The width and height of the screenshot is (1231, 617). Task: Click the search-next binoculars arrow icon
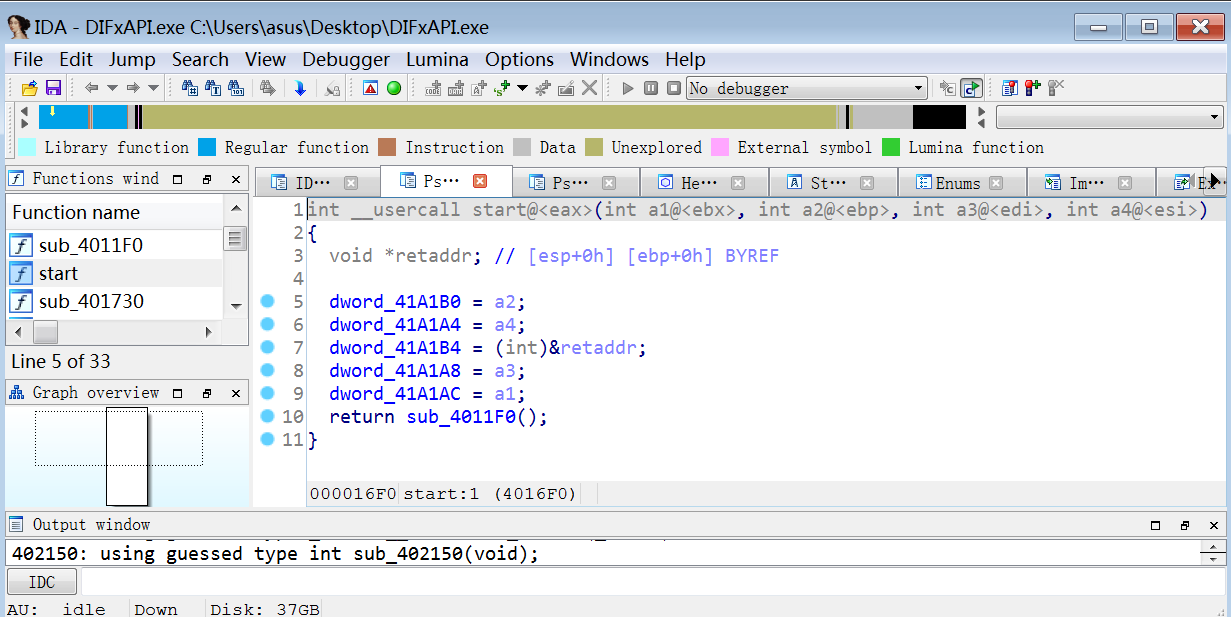coord(268,88)
